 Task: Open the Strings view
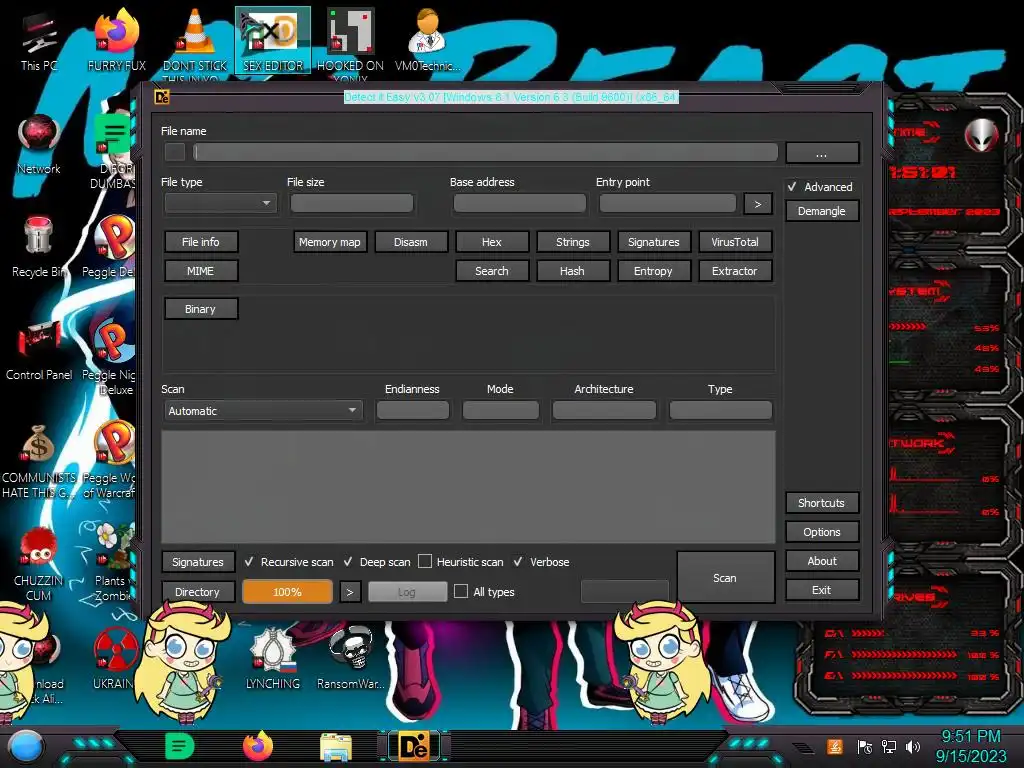(573, 242)
